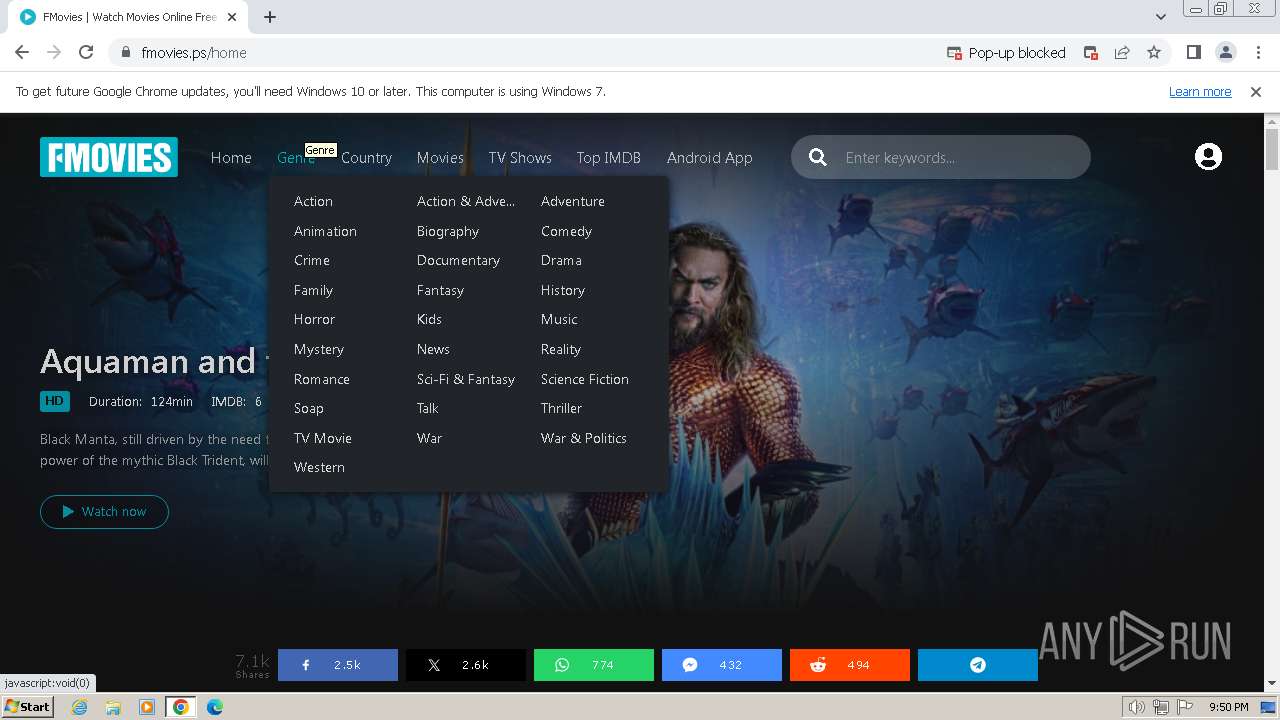1280x720 pixels.
Task: Share via WhatsApp button
Action: coord(594,665)
